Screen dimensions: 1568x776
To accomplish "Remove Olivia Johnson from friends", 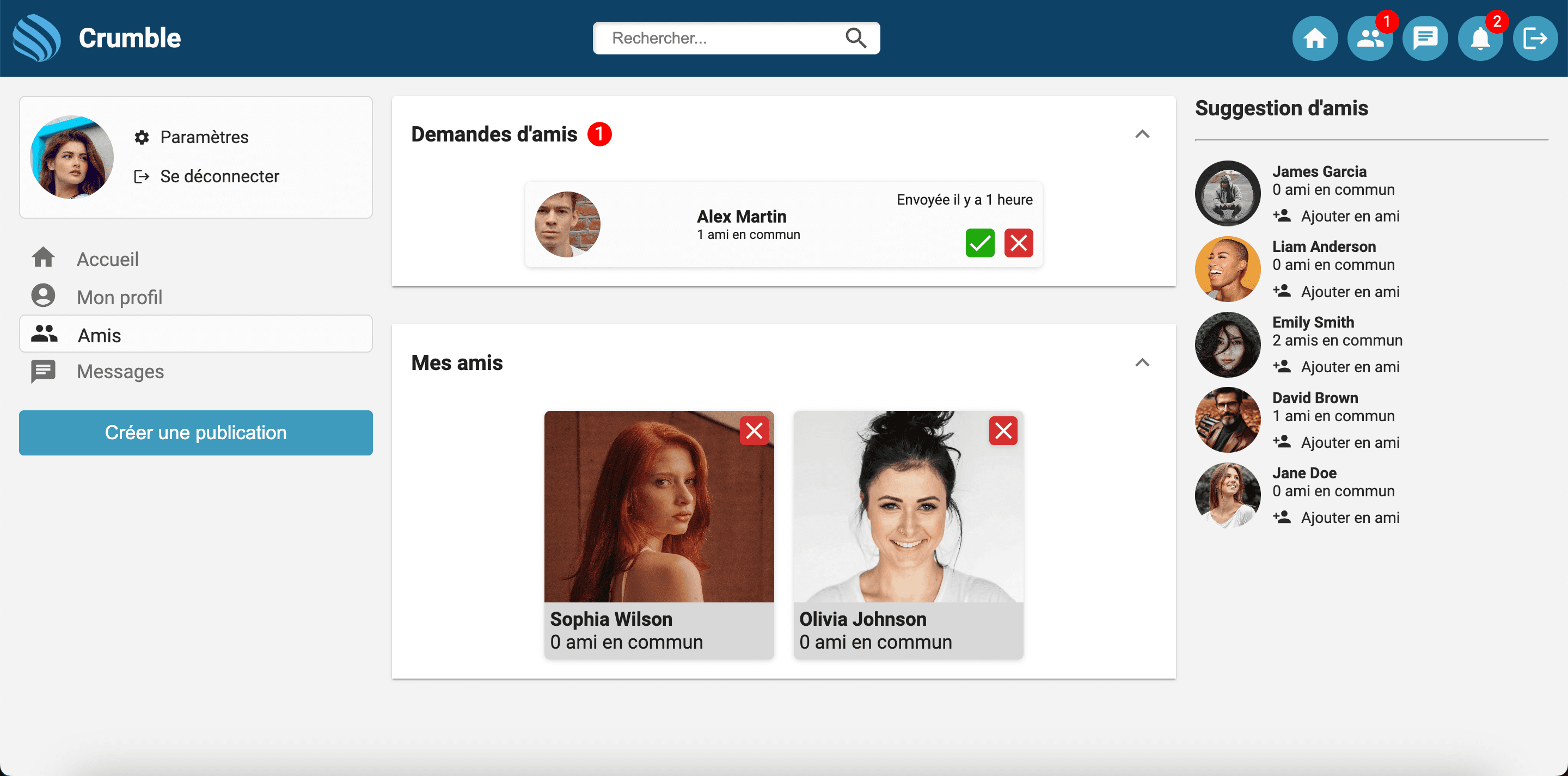I will 1003,430.
